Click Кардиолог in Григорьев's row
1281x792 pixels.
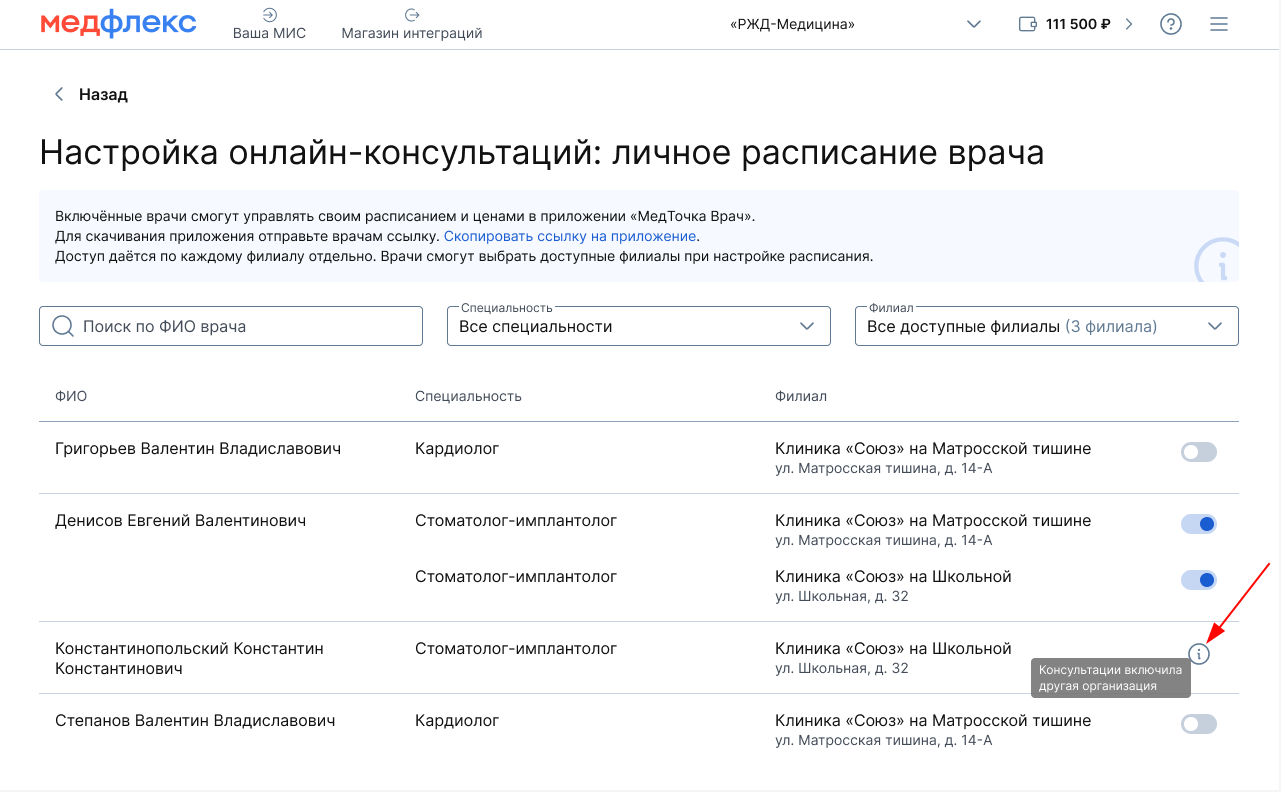457,449
